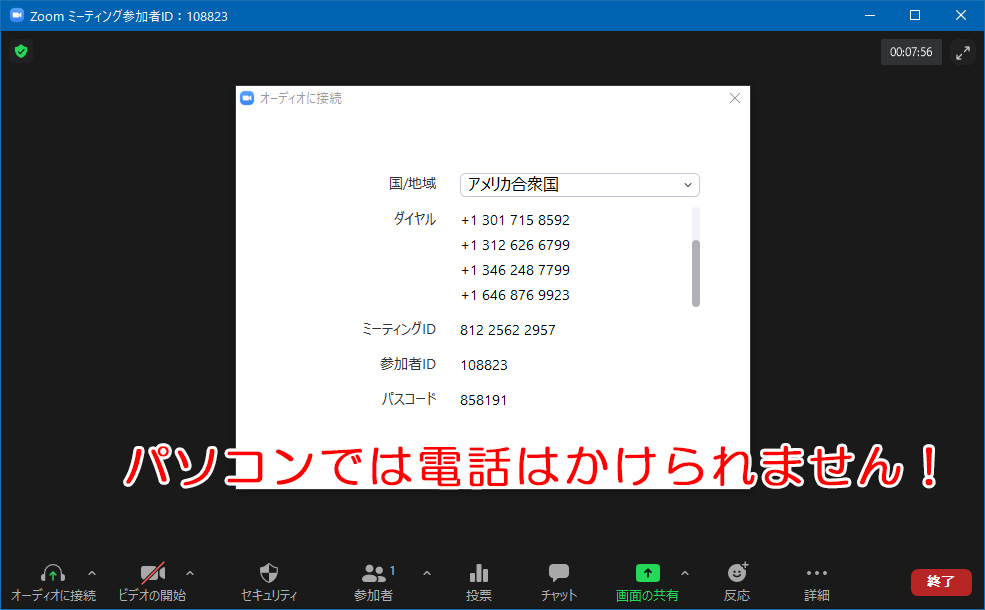Open the 投票 polls icon
Image resolution: width=985 pixels, height=610 pixels.
pos(479,574)
